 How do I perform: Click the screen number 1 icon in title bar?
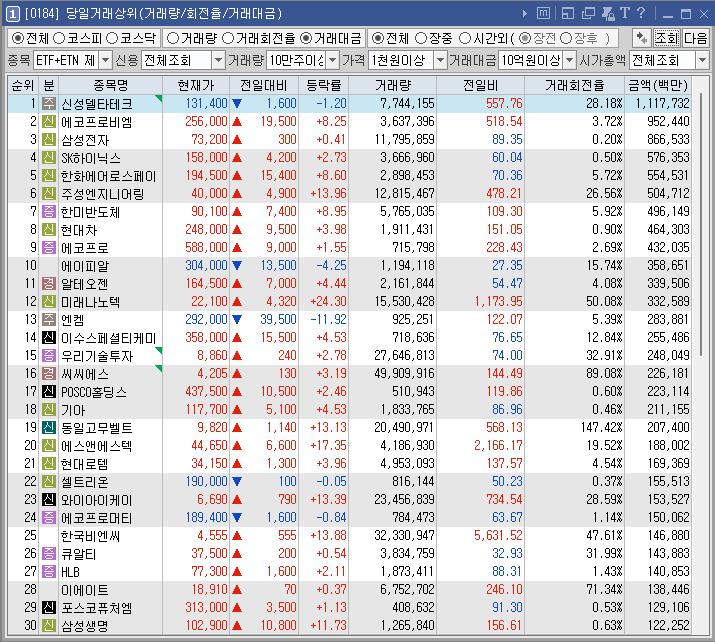coord(12,14)
